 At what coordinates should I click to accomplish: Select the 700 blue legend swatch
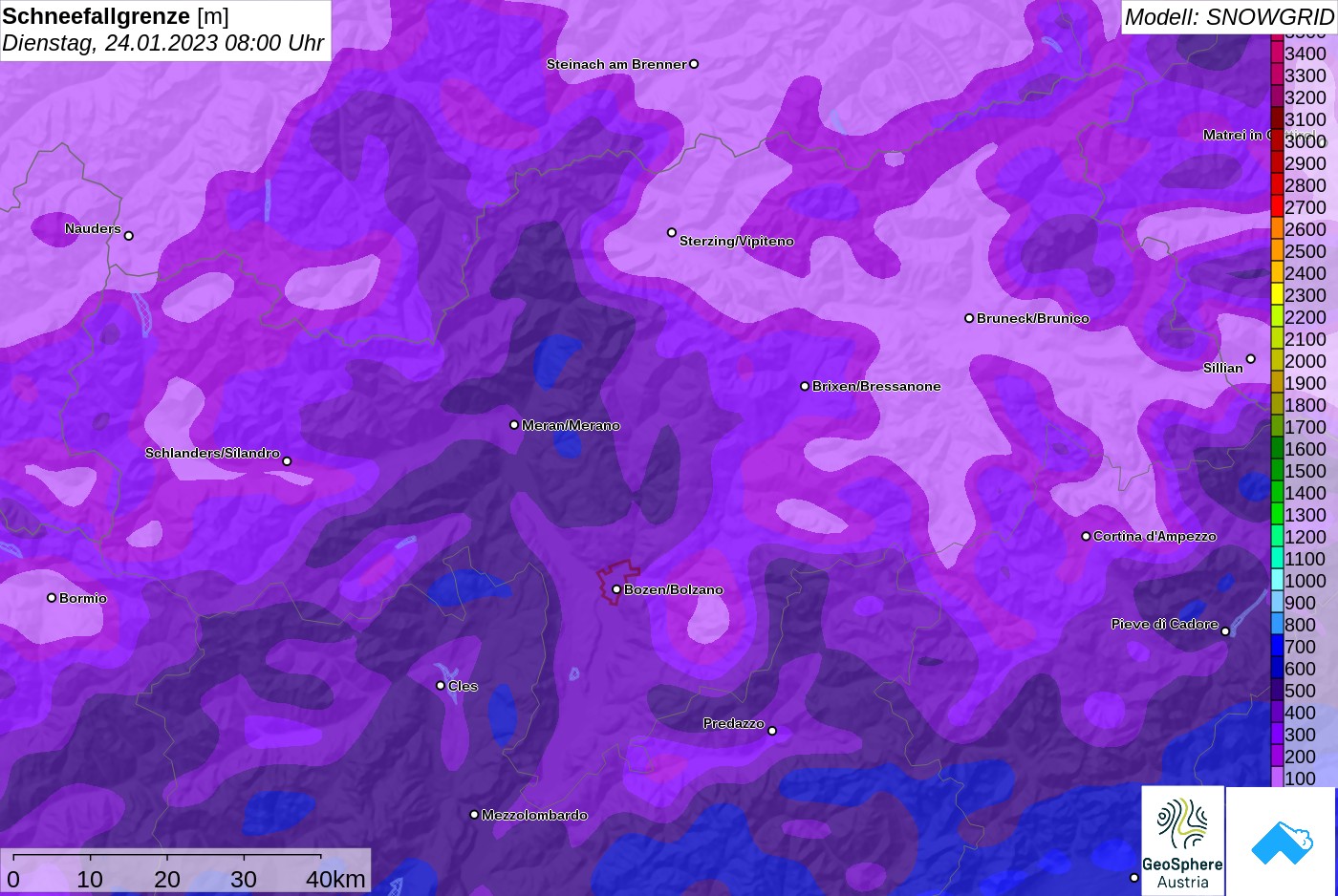pos(1277,647)
